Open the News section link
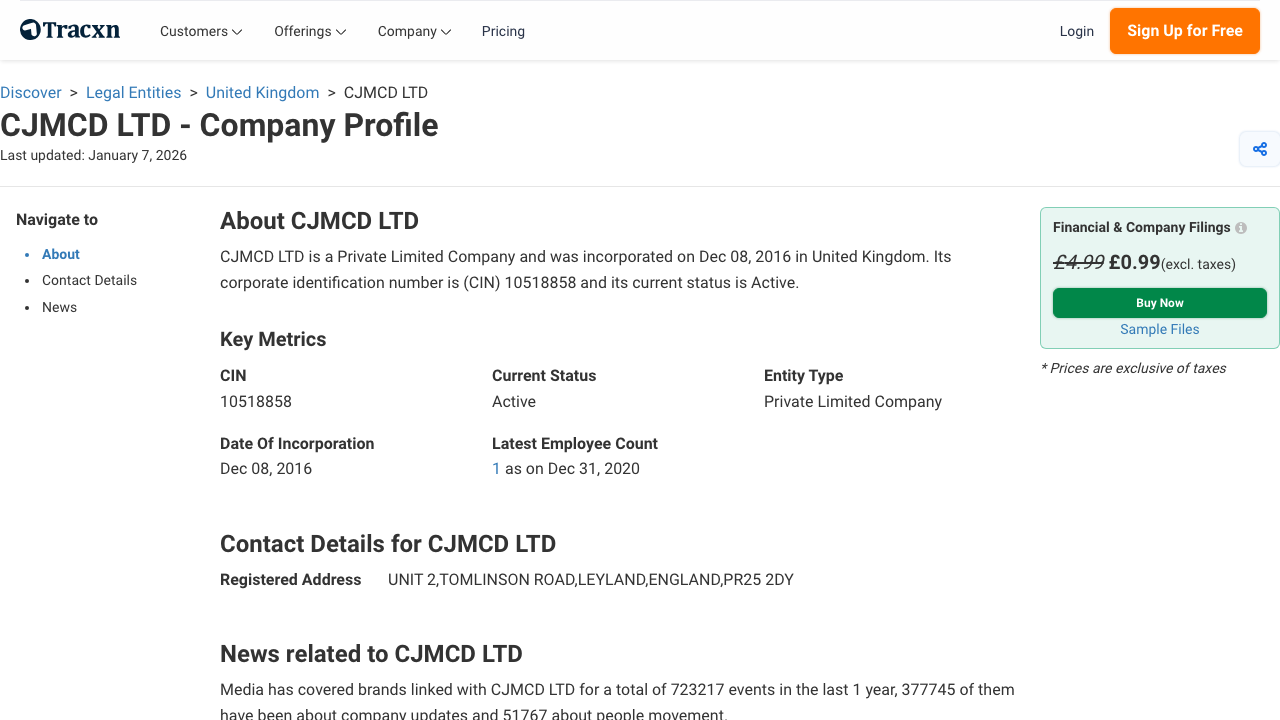The width and height of the screenshot is (1280, 720). 59,307
